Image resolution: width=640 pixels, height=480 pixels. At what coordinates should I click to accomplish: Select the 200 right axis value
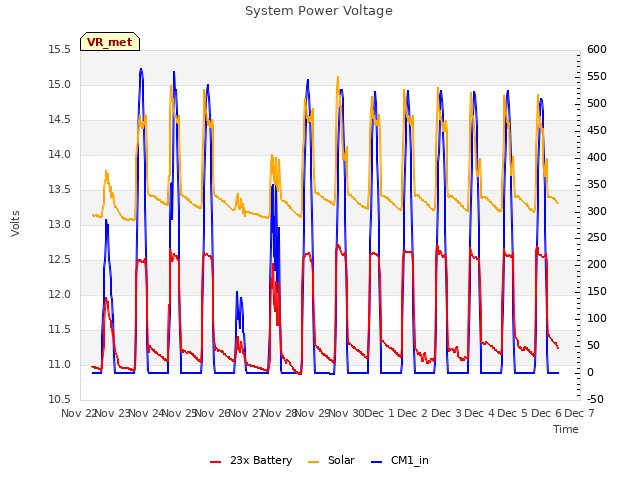[x=597, y=264]
